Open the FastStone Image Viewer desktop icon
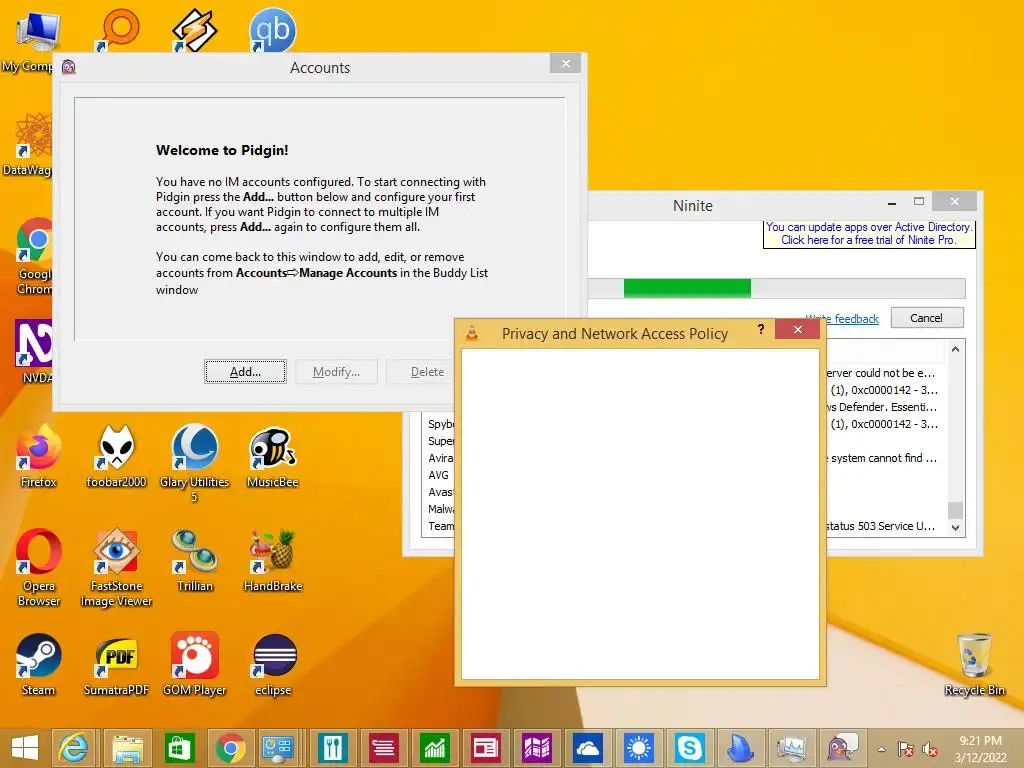Viewport: 1024px width, 768px height. tap(116, 568)
